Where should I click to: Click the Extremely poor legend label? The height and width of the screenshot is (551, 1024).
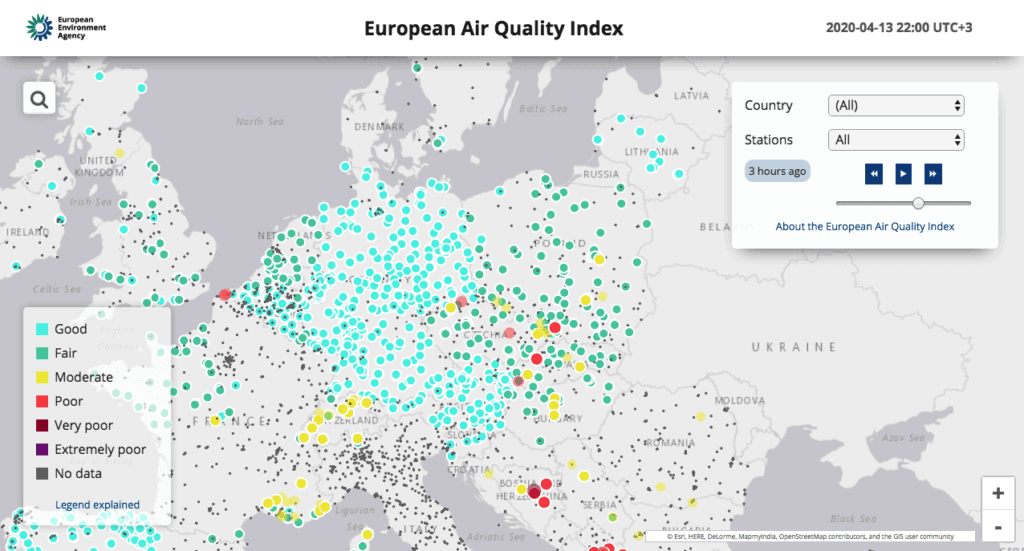100,449
